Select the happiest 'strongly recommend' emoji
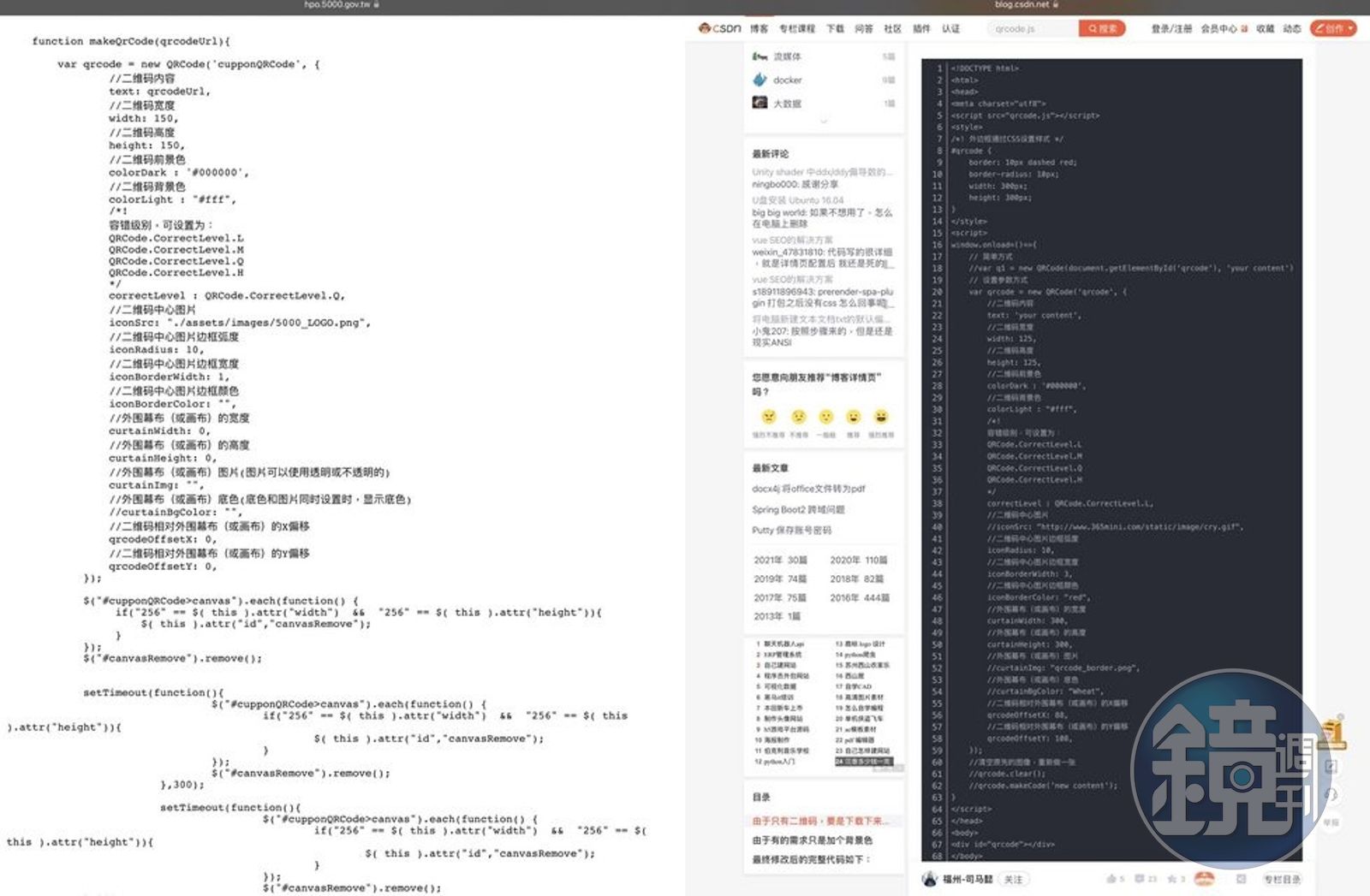Screen dimensions: 1370x896 (880, 417)
